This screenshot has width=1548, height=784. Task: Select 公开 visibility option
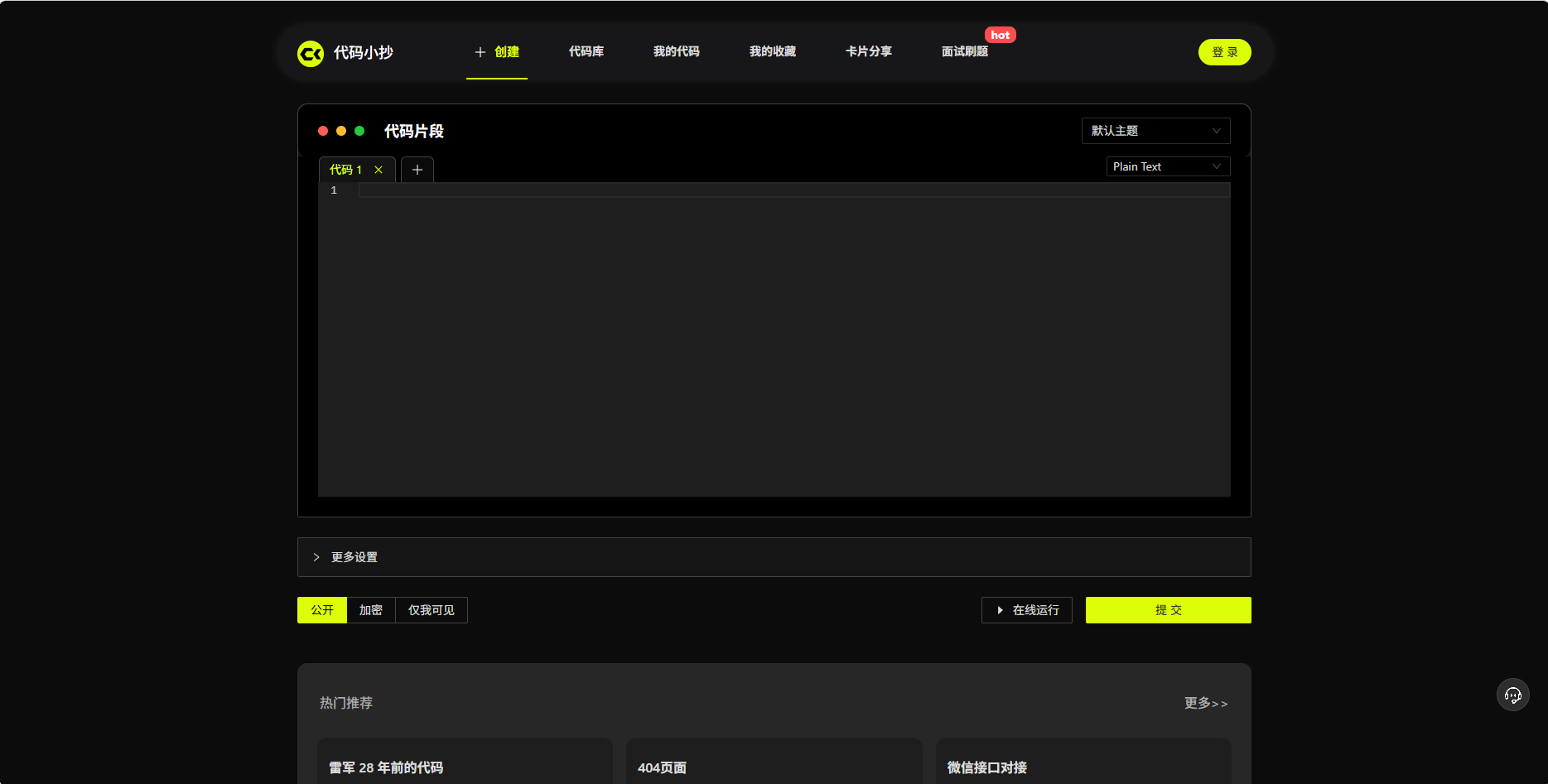(x=322, y=610)
